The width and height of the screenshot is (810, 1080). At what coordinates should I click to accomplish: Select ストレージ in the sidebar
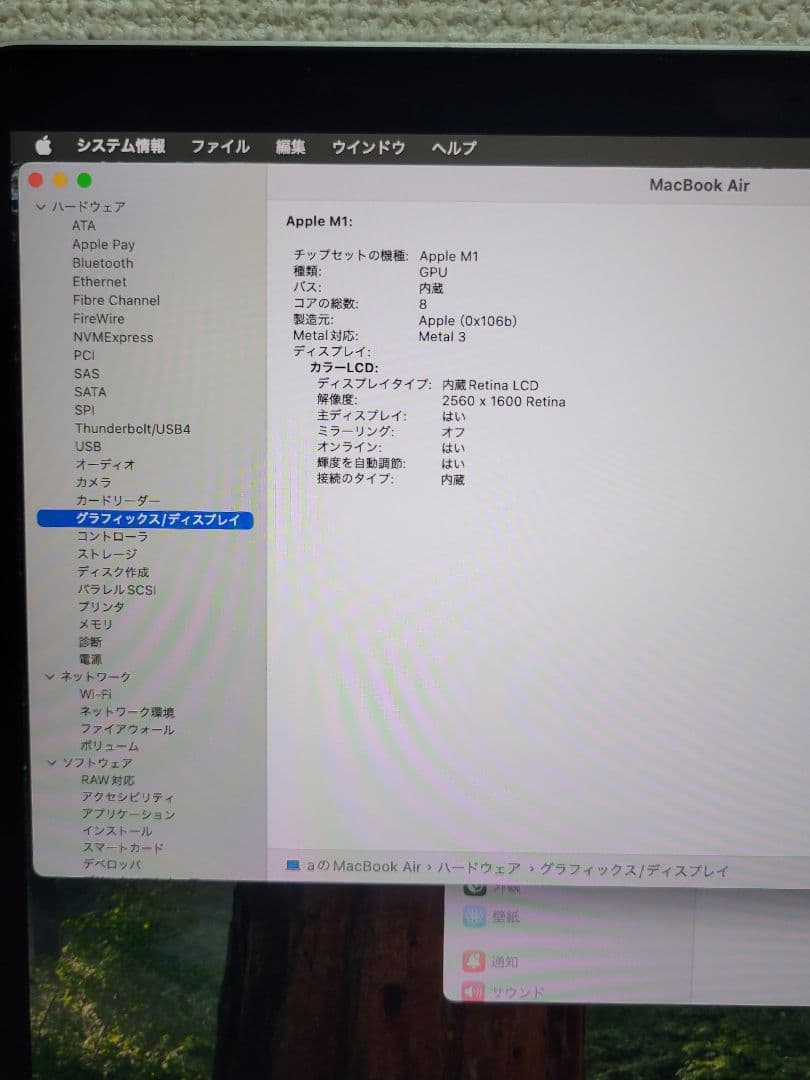pos(107,554)
